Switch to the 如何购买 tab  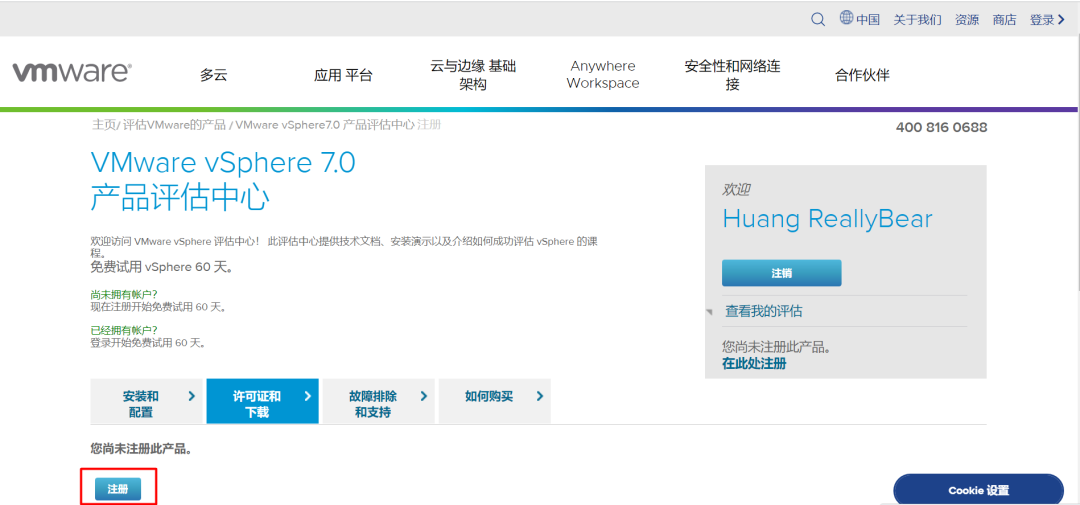coord(495,401)
